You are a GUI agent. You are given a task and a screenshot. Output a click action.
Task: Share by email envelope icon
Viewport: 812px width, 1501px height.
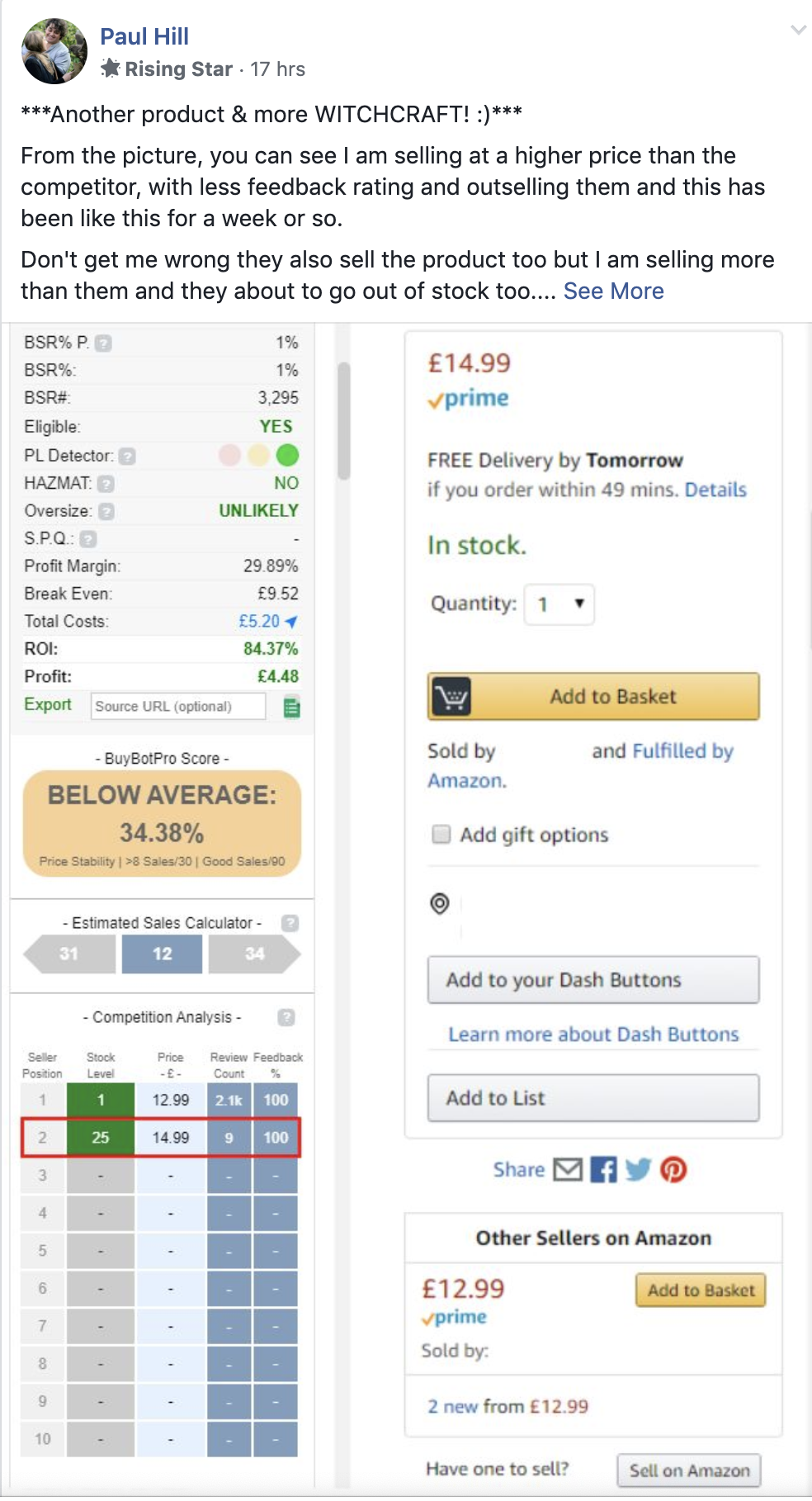568,1170
